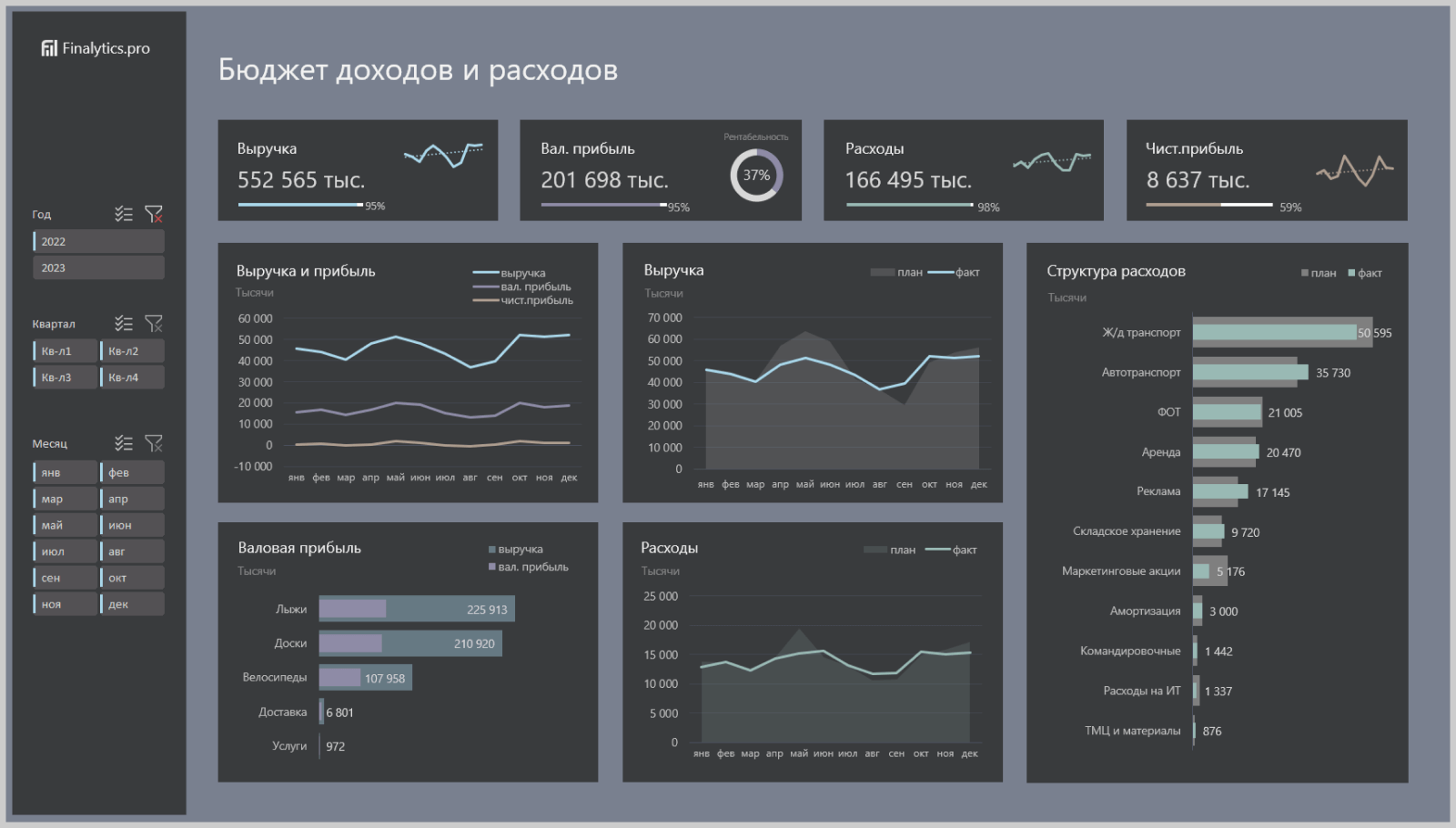
Task: Click the "Валовая прибыль" chart title
Action: click(299, 548)
